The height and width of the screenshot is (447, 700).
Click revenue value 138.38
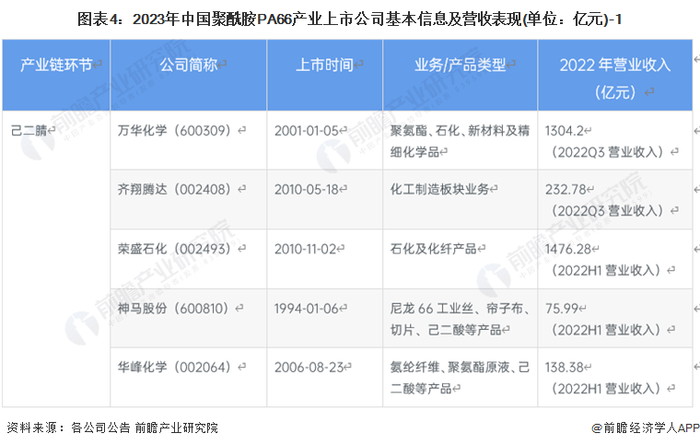tap(564, 367)
